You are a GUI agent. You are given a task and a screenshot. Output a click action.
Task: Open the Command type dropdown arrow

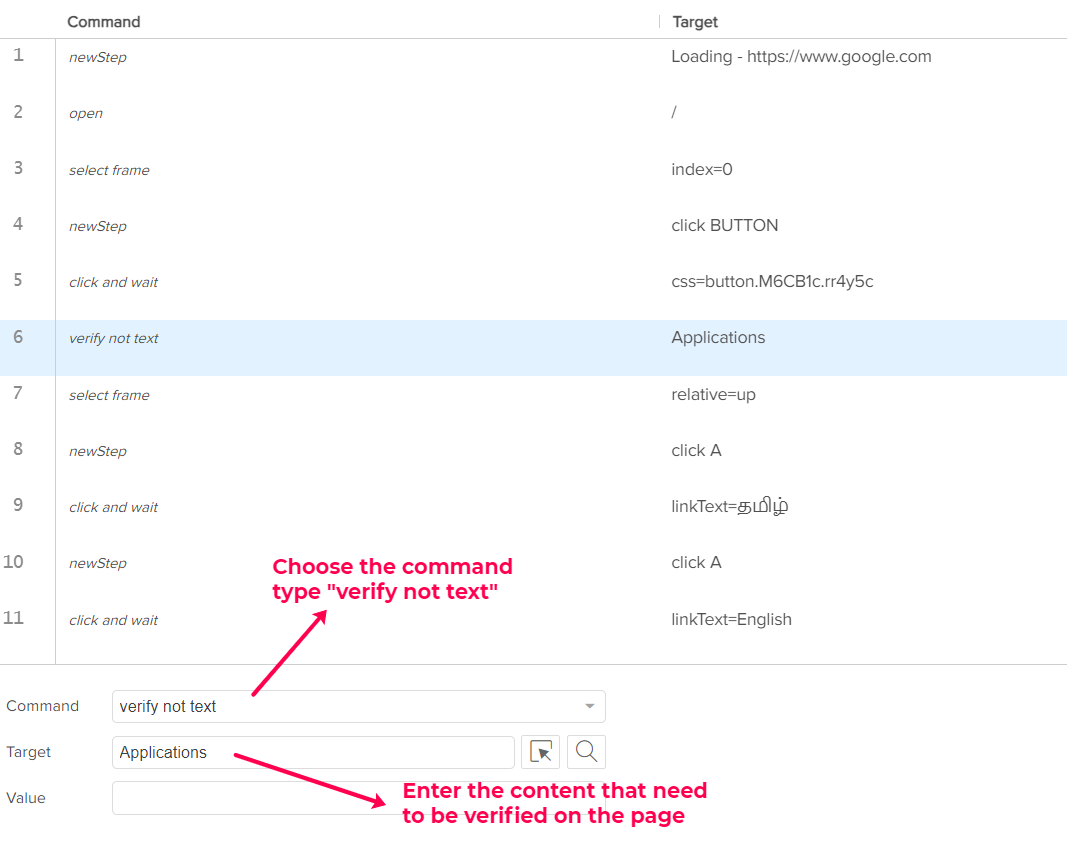tap(589, 706)
